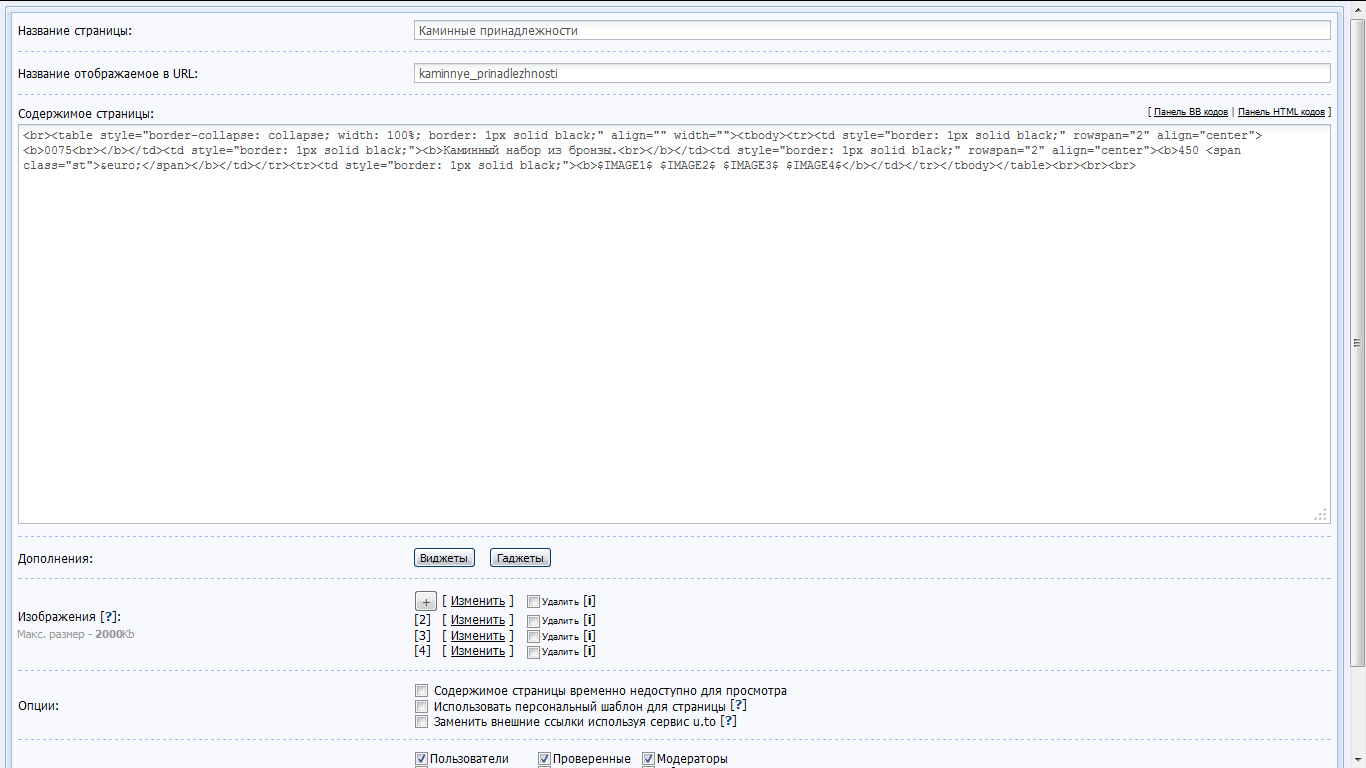This screenshot has height=768, width=1366.
Task: Open the [?] help for the u.to service option
Action: click(x=729, y=721)
